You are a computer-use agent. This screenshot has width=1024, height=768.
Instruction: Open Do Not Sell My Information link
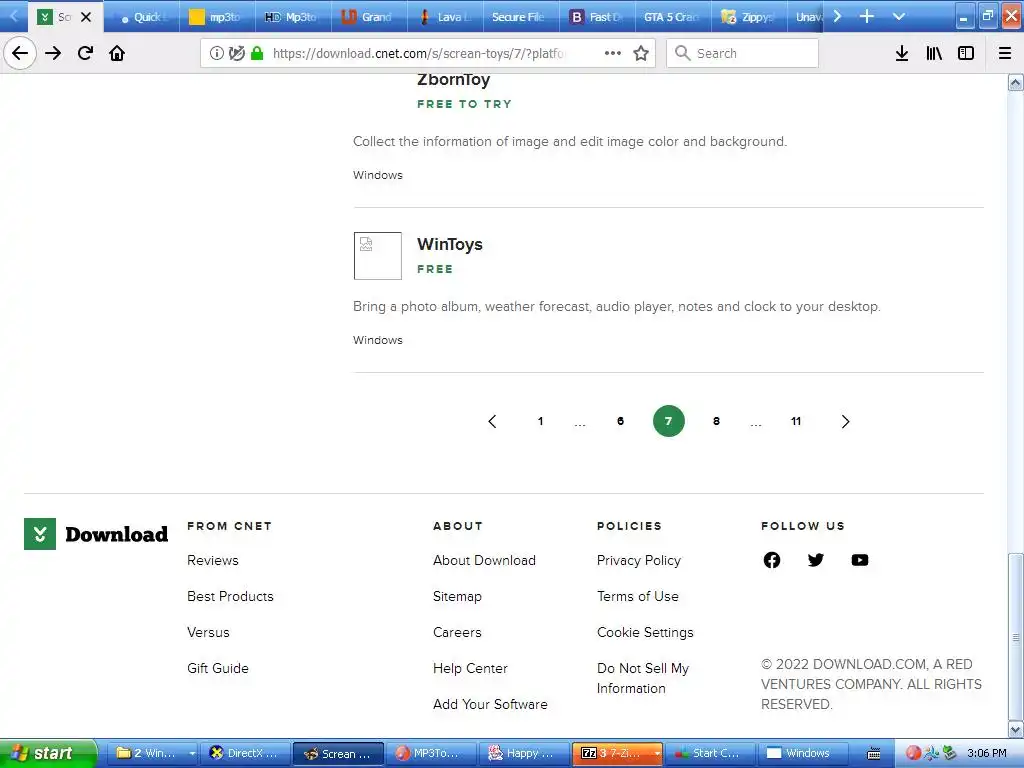point(643,678)
